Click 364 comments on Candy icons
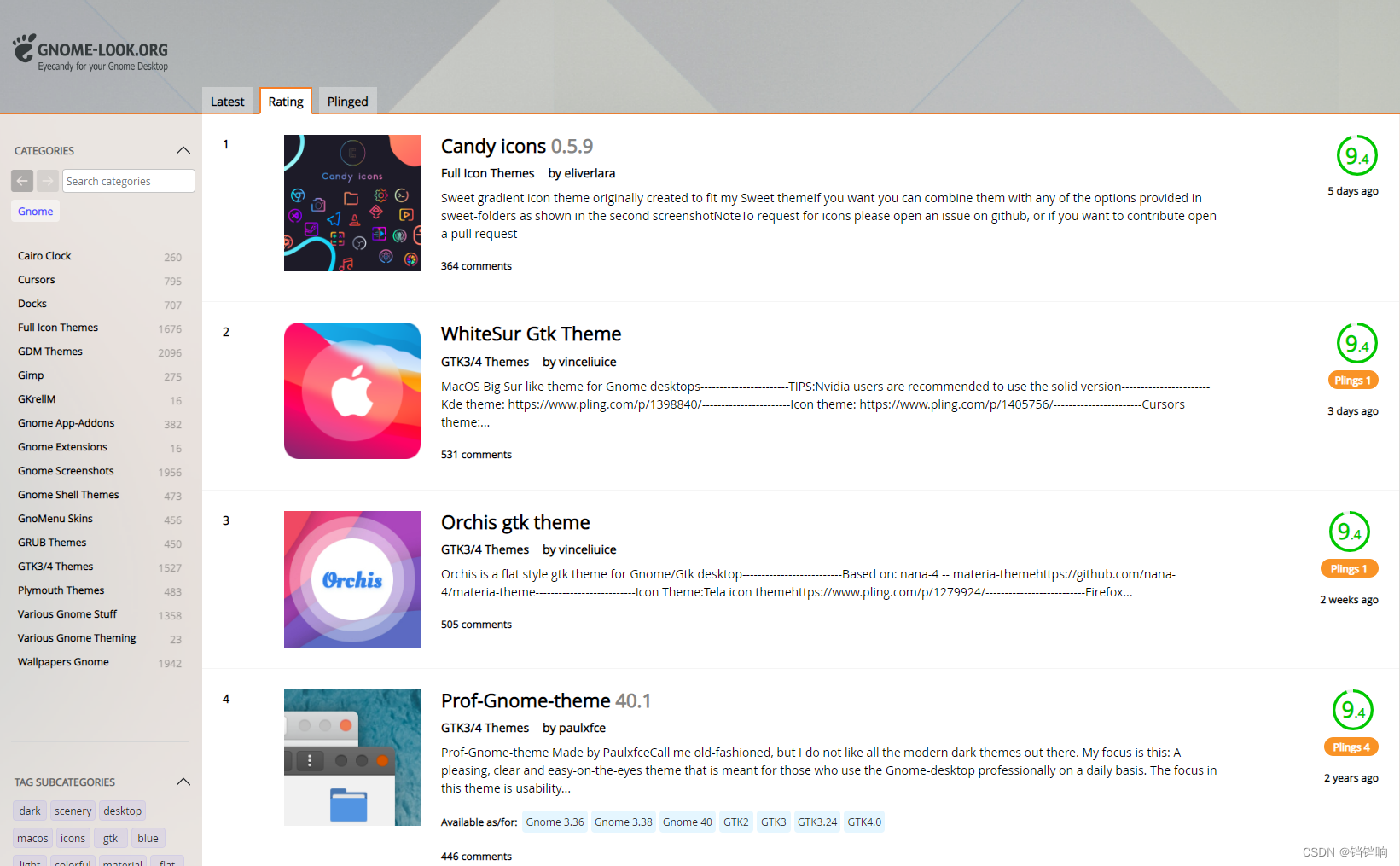Viewport: 1400px width, 866px height. tap(476, 266)
